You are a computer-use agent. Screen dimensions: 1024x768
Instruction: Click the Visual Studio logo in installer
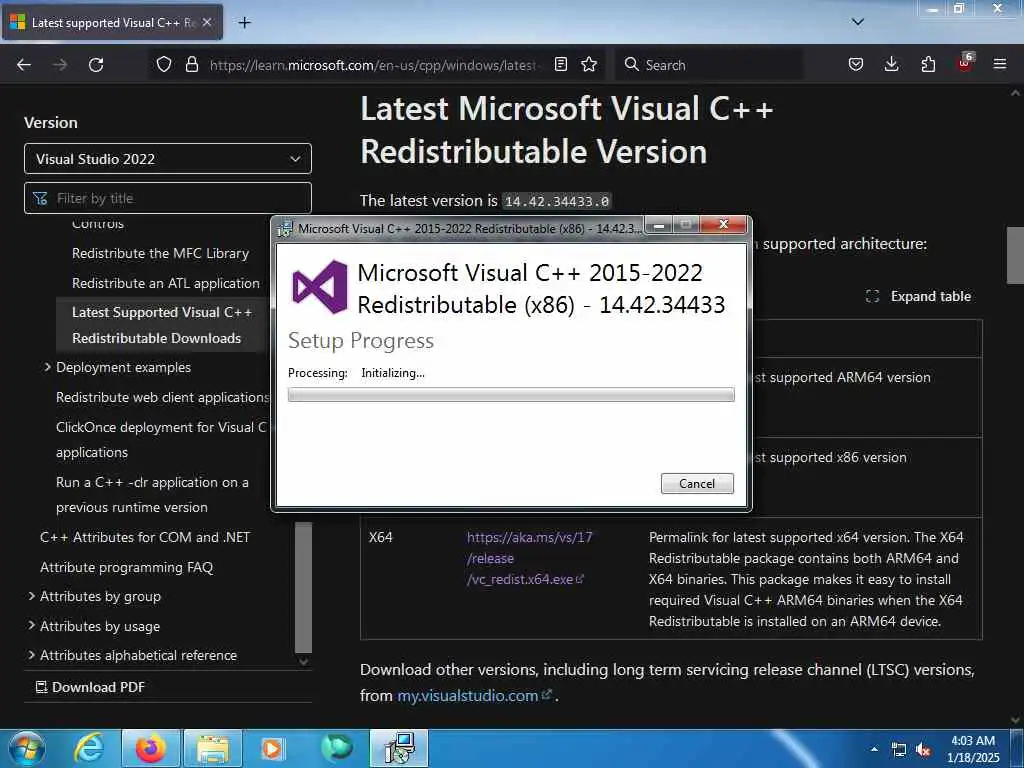pyautogui.click(x=320, y=287)
